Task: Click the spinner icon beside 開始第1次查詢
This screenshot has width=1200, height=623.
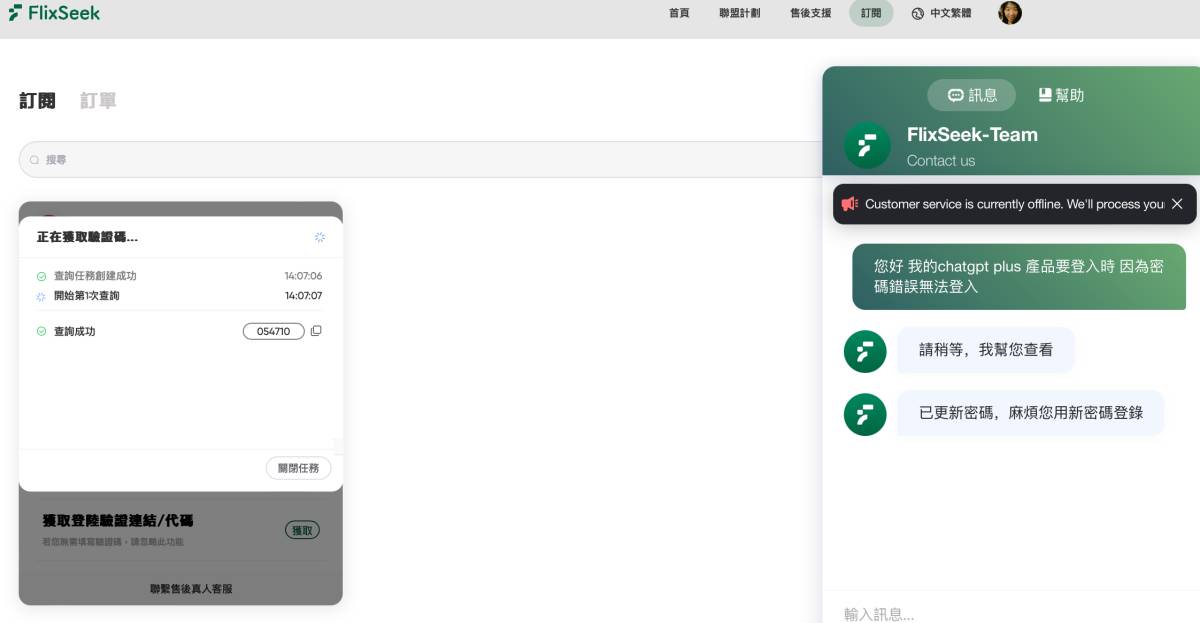Action: pos(41,296)
